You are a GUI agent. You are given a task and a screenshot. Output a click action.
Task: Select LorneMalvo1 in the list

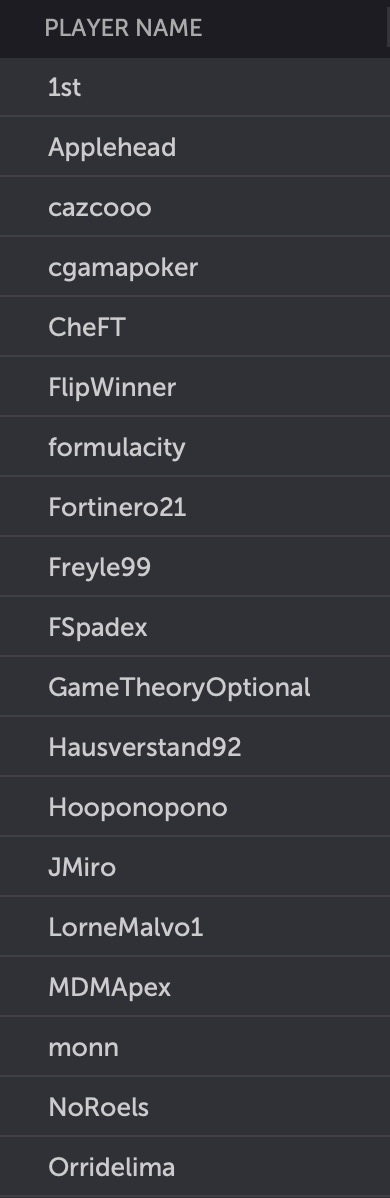[x=195, y=927]
